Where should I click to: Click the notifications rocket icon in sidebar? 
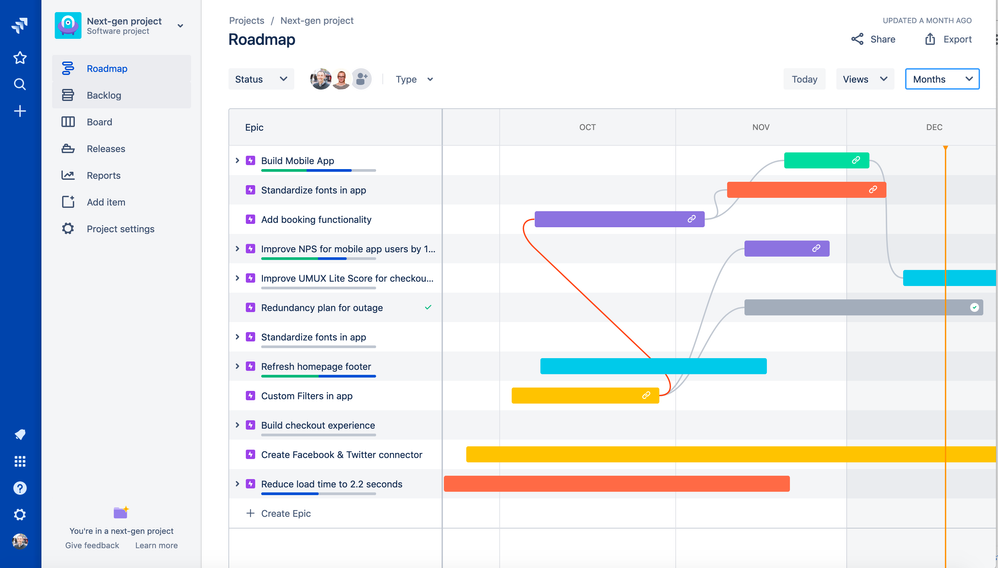(20, 434)
